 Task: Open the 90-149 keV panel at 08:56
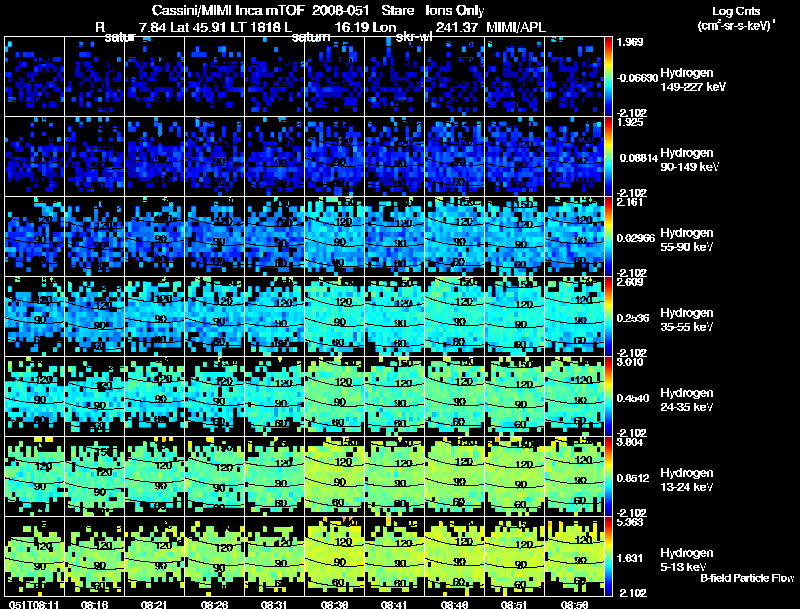tap(574, 157)
